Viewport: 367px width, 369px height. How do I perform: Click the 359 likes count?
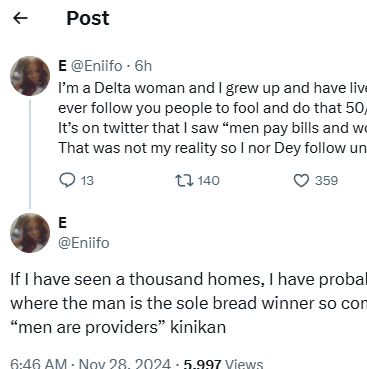(x=327, y=181)
